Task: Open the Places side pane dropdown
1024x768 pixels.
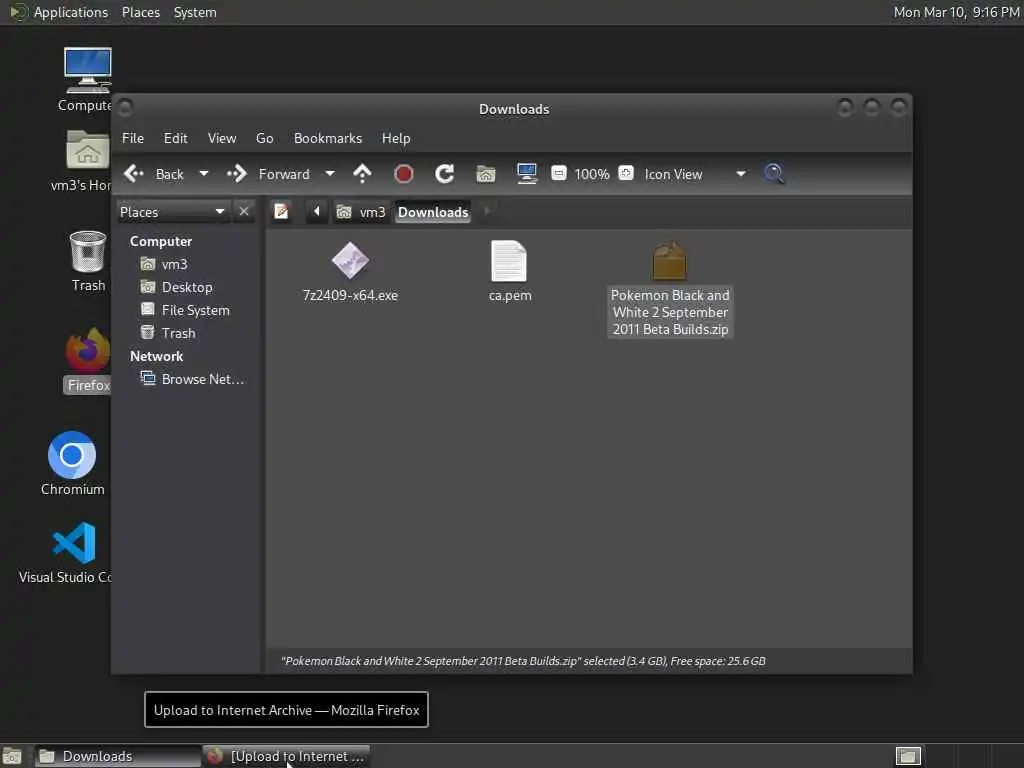Action: coord(172,212)
